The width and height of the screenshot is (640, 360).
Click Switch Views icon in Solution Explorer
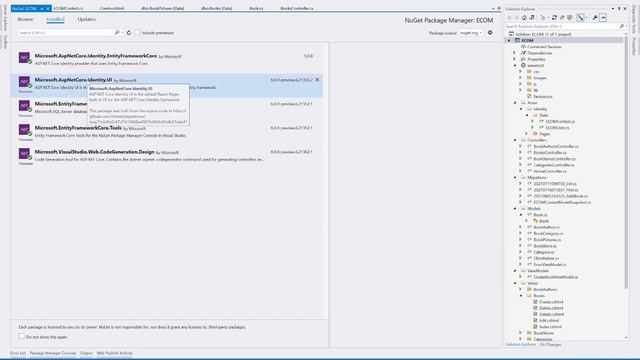[x=532, y=18]
